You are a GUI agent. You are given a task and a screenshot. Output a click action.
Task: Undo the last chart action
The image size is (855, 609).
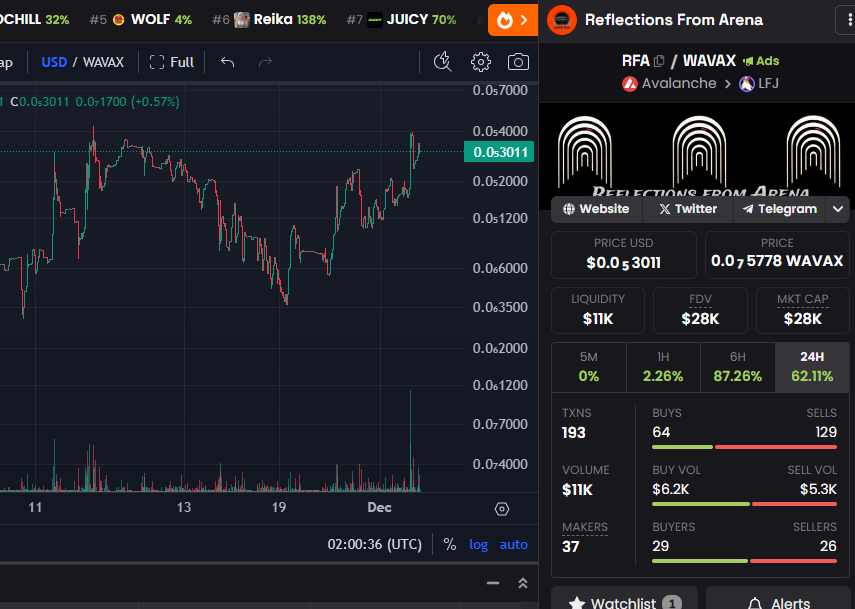tap(228, 62)
